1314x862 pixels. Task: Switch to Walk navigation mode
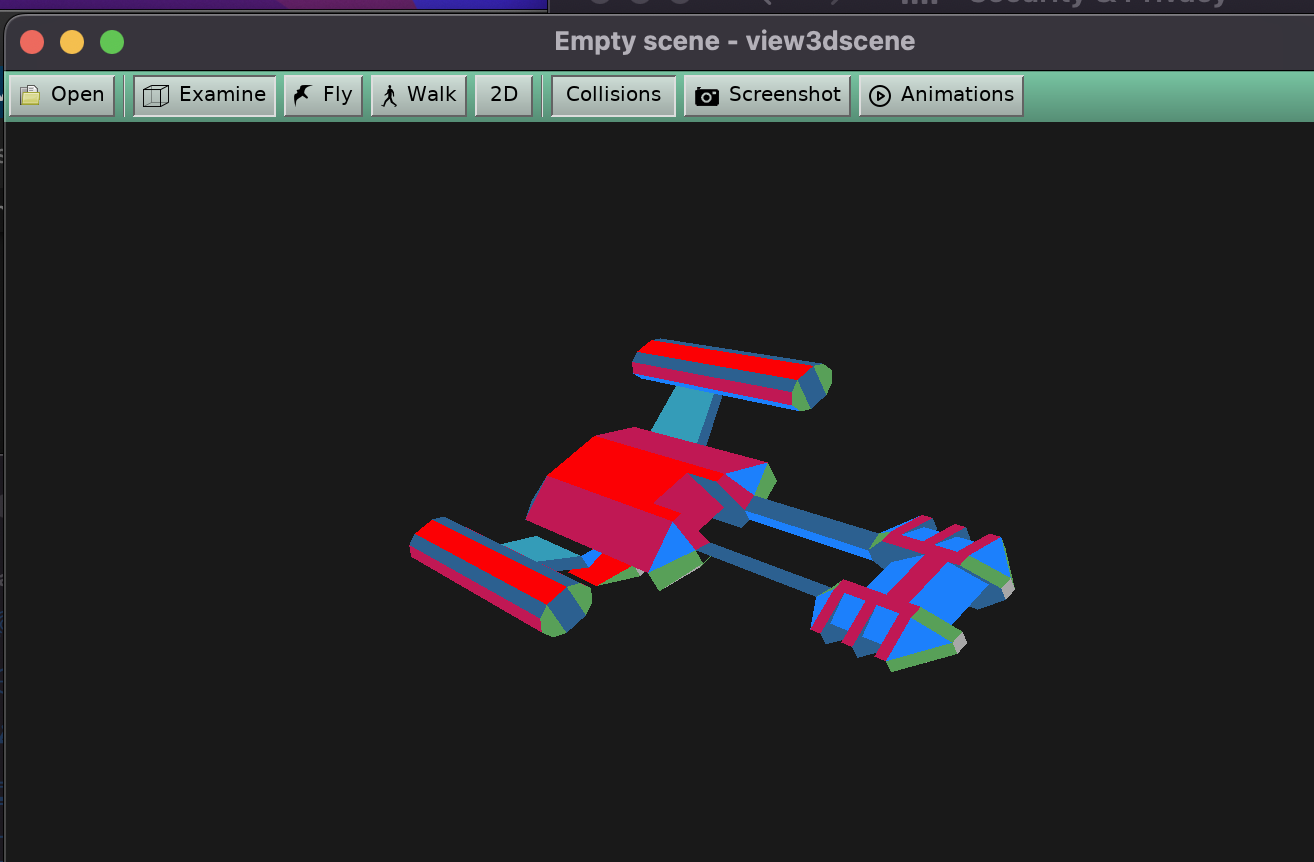click(x=419, y=95)
